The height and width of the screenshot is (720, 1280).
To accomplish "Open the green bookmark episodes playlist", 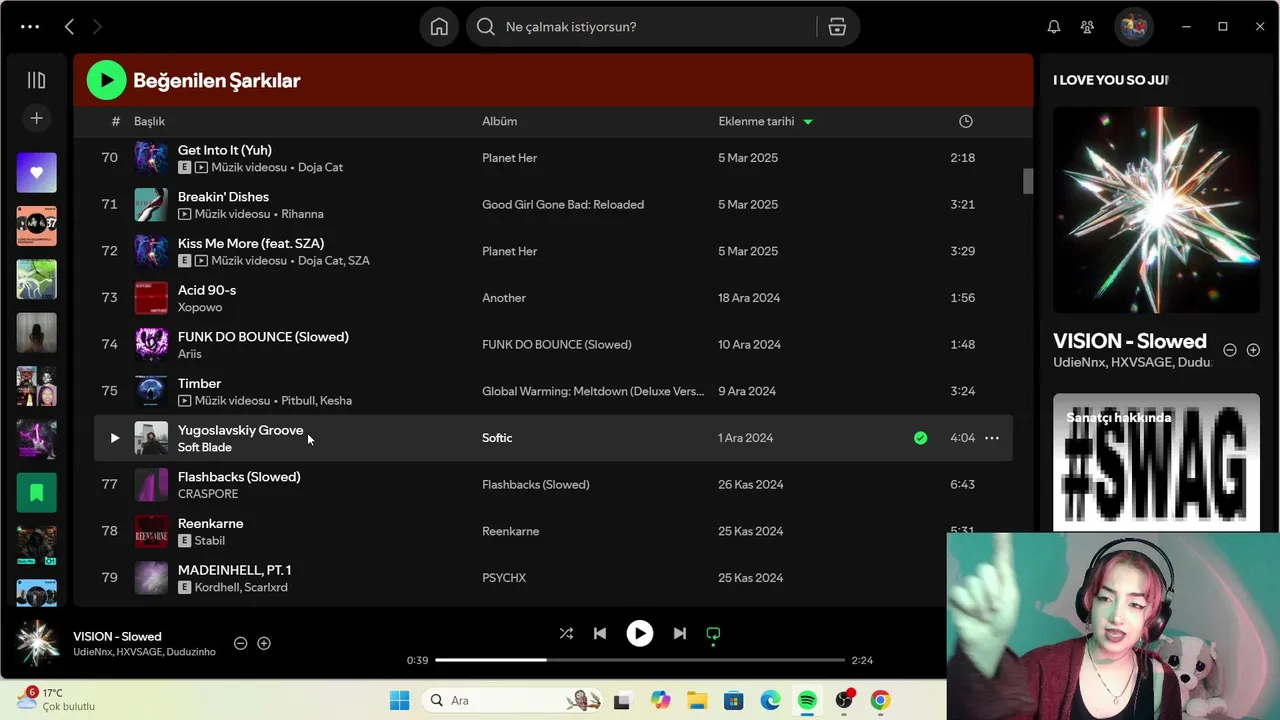I will [36, 492].
